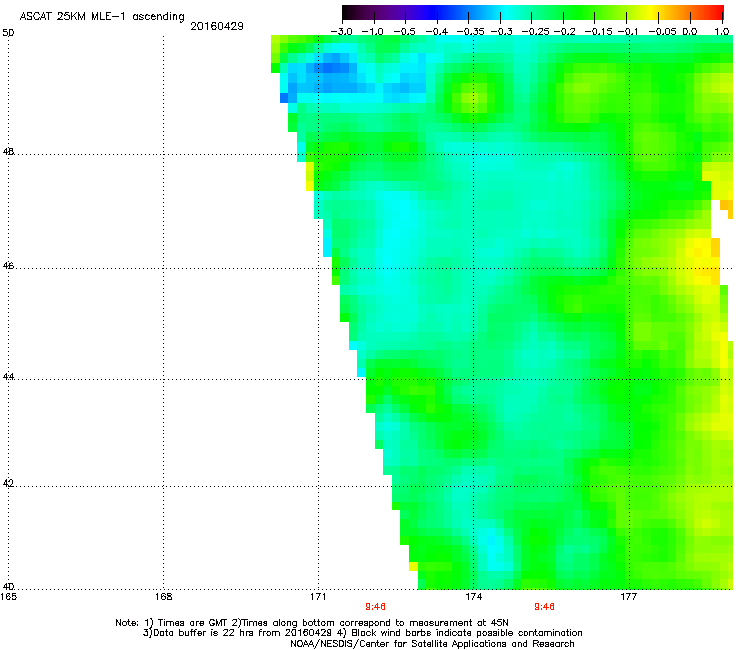The height and width of the screenshot is (650, 740).
Task: Click the longitude label '177'
Action: 629,597
